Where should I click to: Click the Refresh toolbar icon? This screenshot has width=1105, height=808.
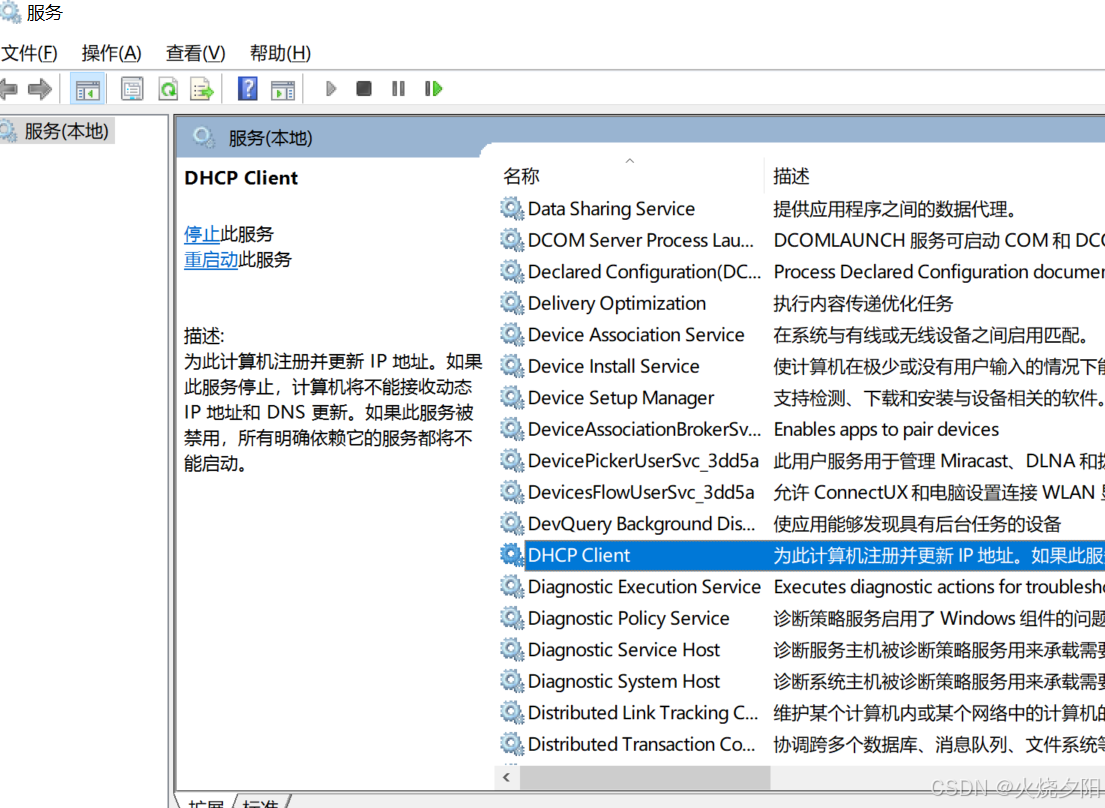168,89
